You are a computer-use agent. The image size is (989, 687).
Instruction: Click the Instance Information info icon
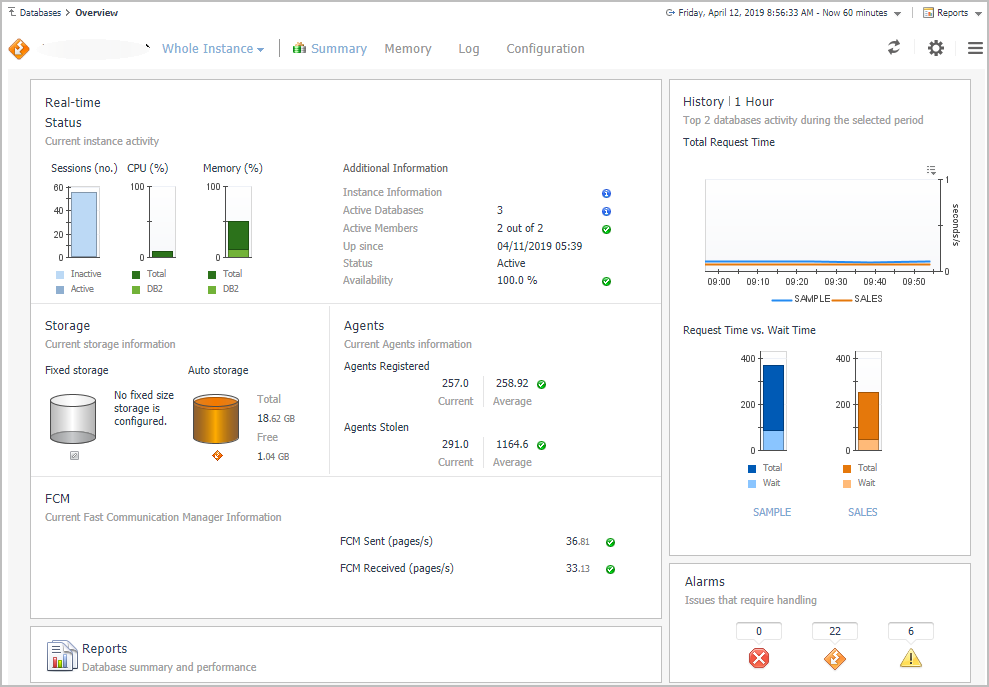tap(606, 193)
